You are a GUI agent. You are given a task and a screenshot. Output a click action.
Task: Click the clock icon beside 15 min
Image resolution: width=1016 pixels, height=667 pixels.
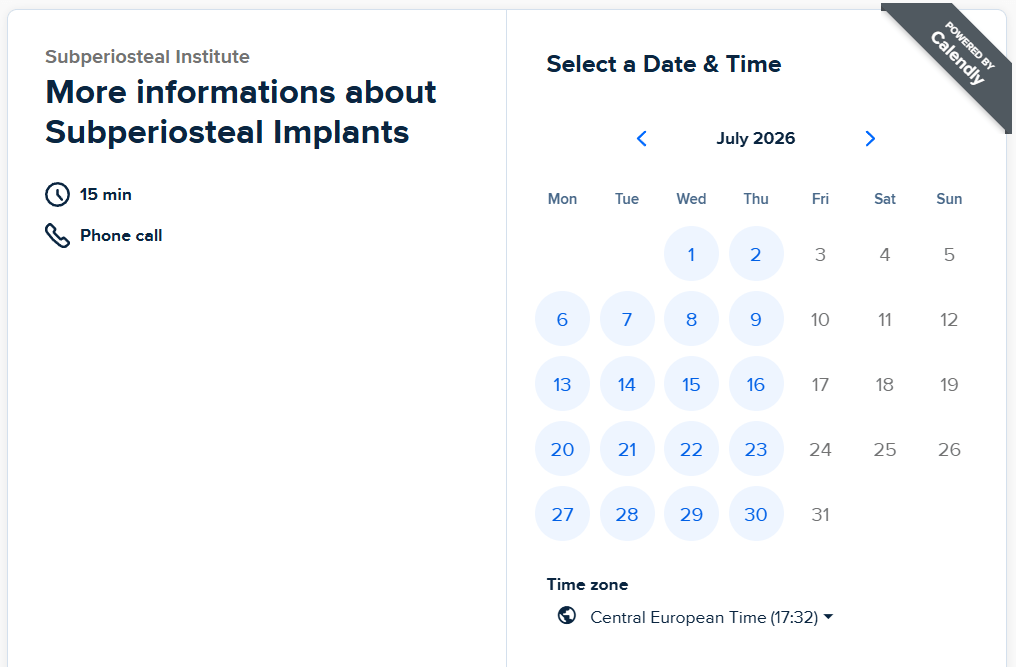pos(58,194)
